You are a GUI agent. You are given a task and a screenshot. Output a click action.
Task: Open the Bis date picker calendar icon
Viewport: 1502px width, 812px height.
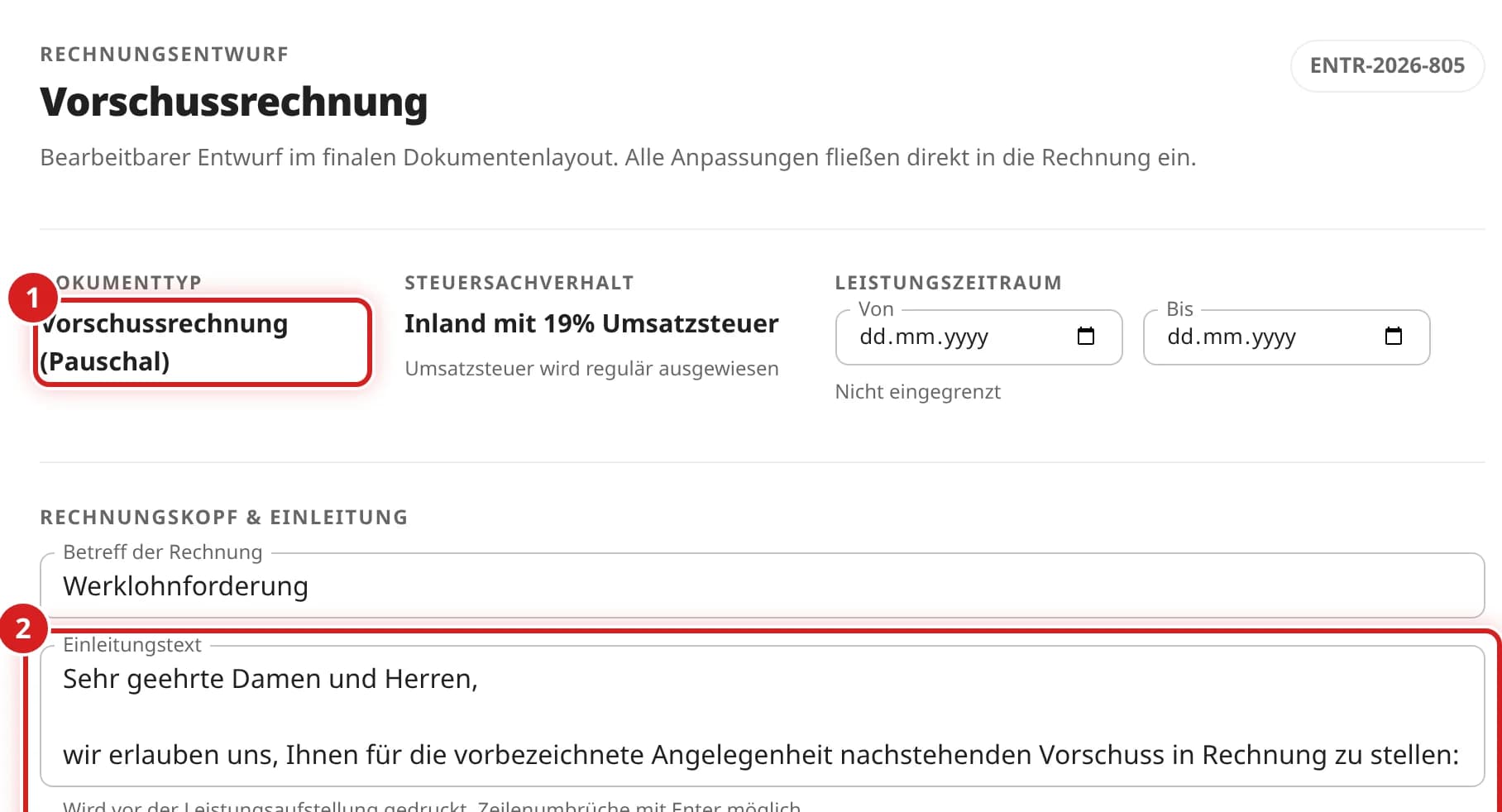click(x=1394, y=337)
